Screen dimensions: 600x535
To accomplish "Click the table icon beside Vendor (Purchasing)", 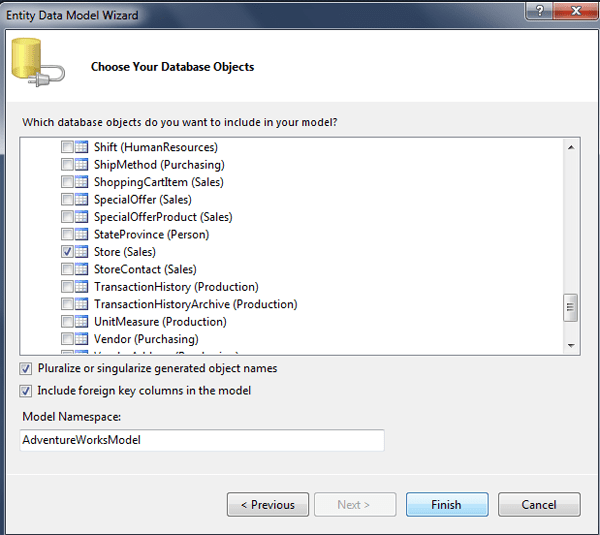I will 81,339.
